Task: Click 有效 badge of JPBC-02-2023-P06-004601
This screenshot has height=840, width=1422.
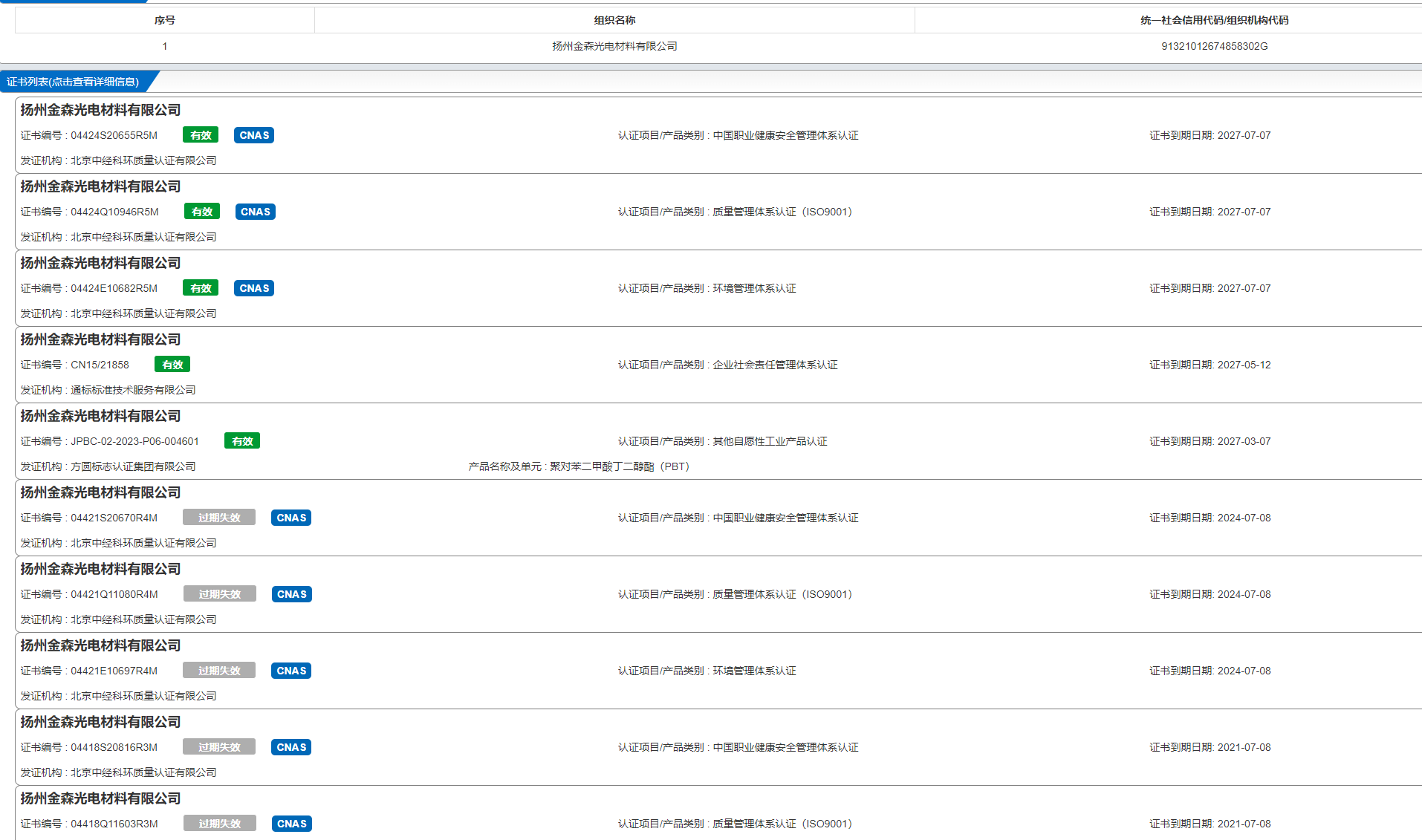Action: (242, 441)
